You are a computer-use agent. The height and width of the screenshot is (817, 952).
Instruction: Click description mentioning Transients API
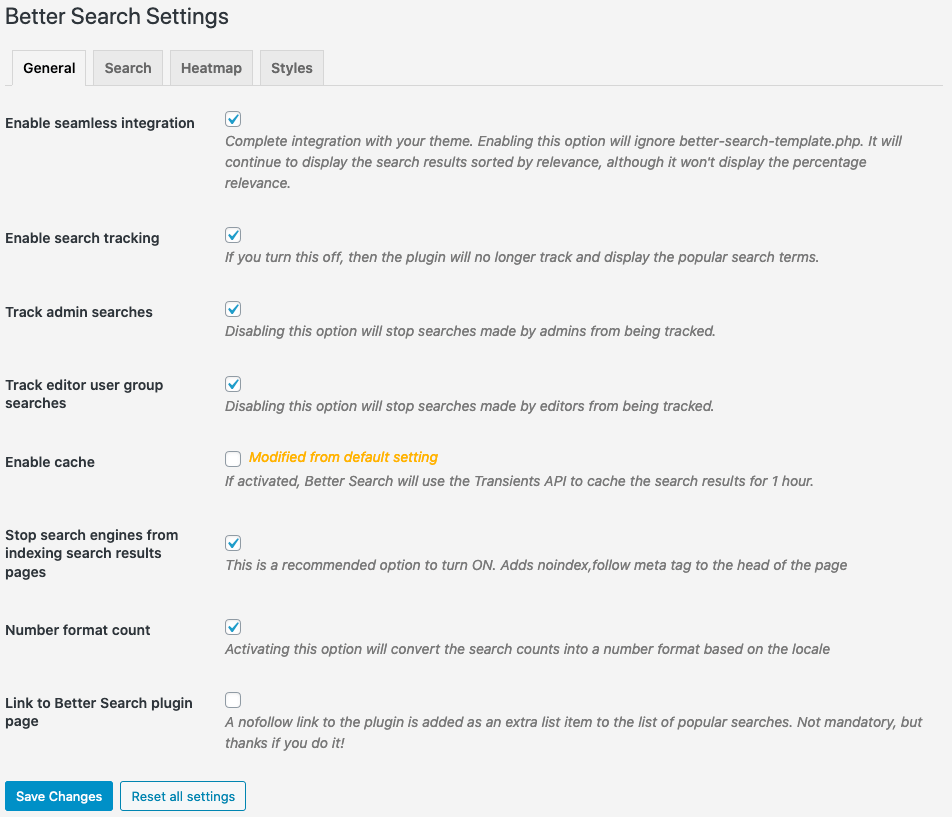pos(519,481)
